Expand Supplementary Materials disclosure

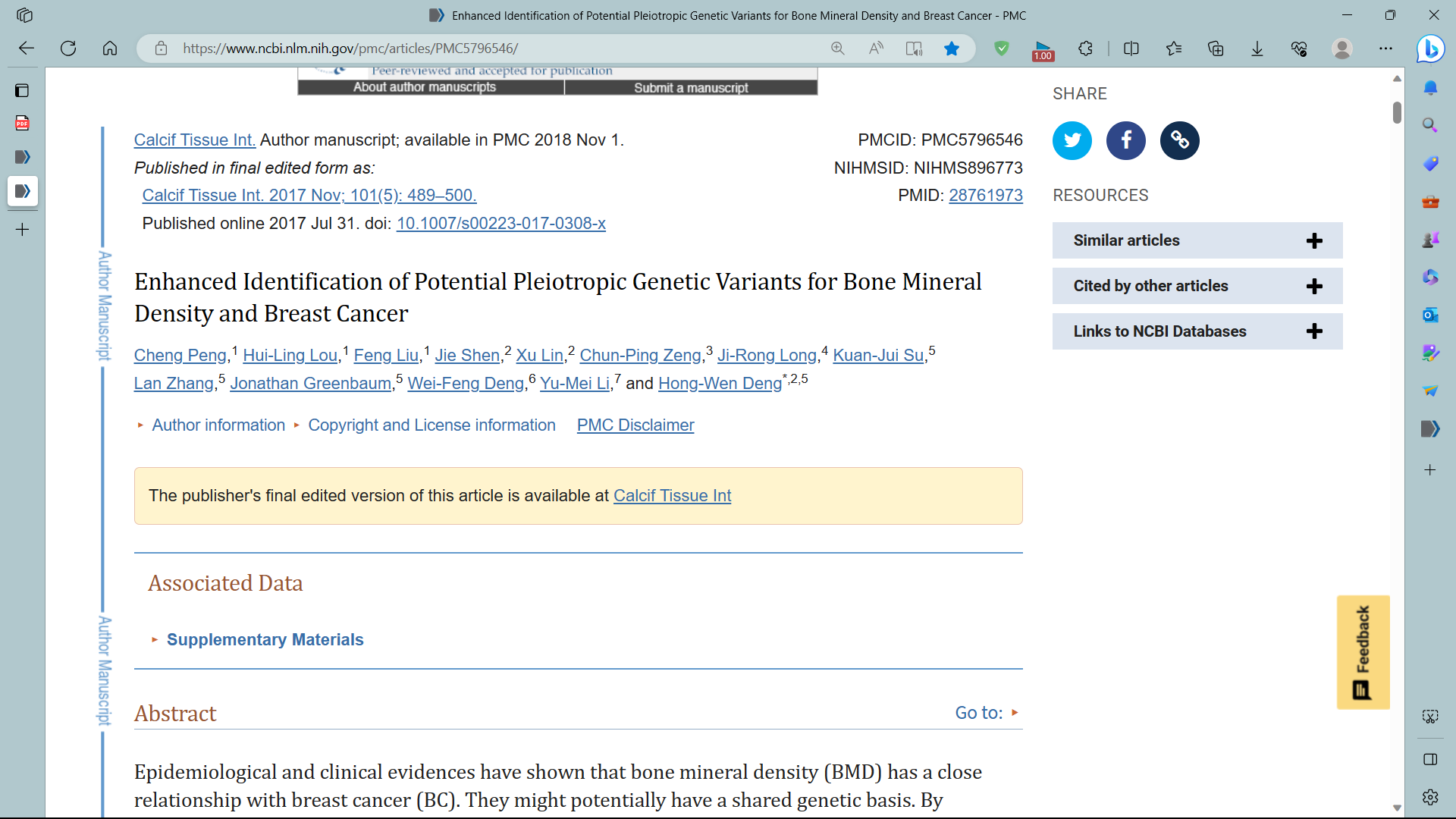point(265,639)
